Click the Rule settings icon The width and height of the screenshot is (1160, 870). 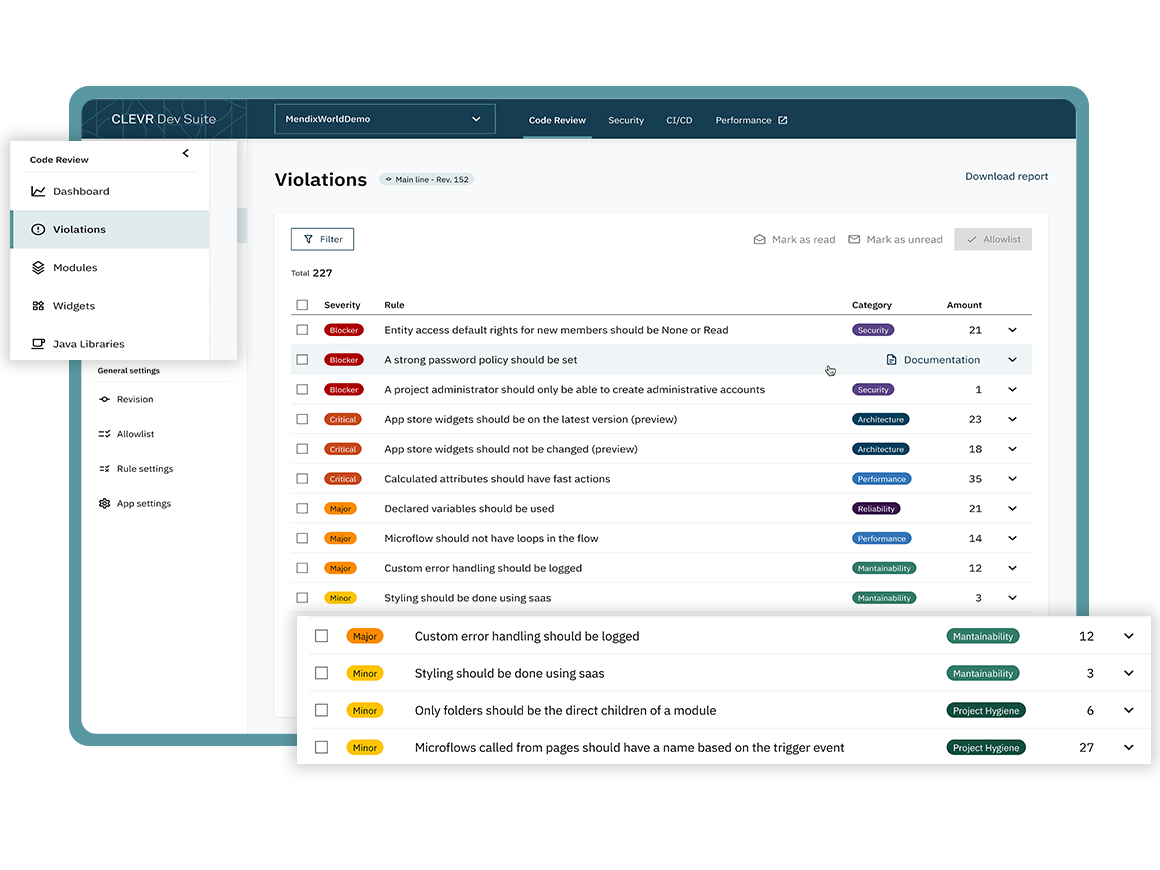(104, 469)
